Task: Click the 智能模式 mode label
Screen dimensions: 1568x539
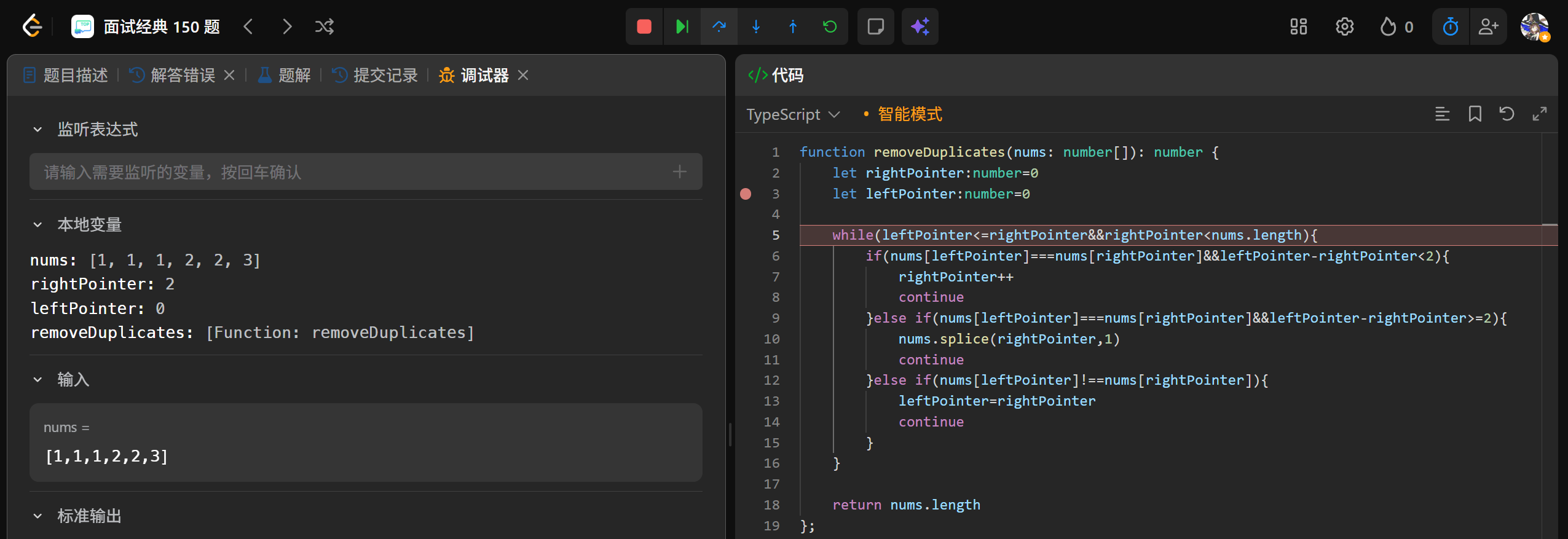Action: tap(909, 114)
